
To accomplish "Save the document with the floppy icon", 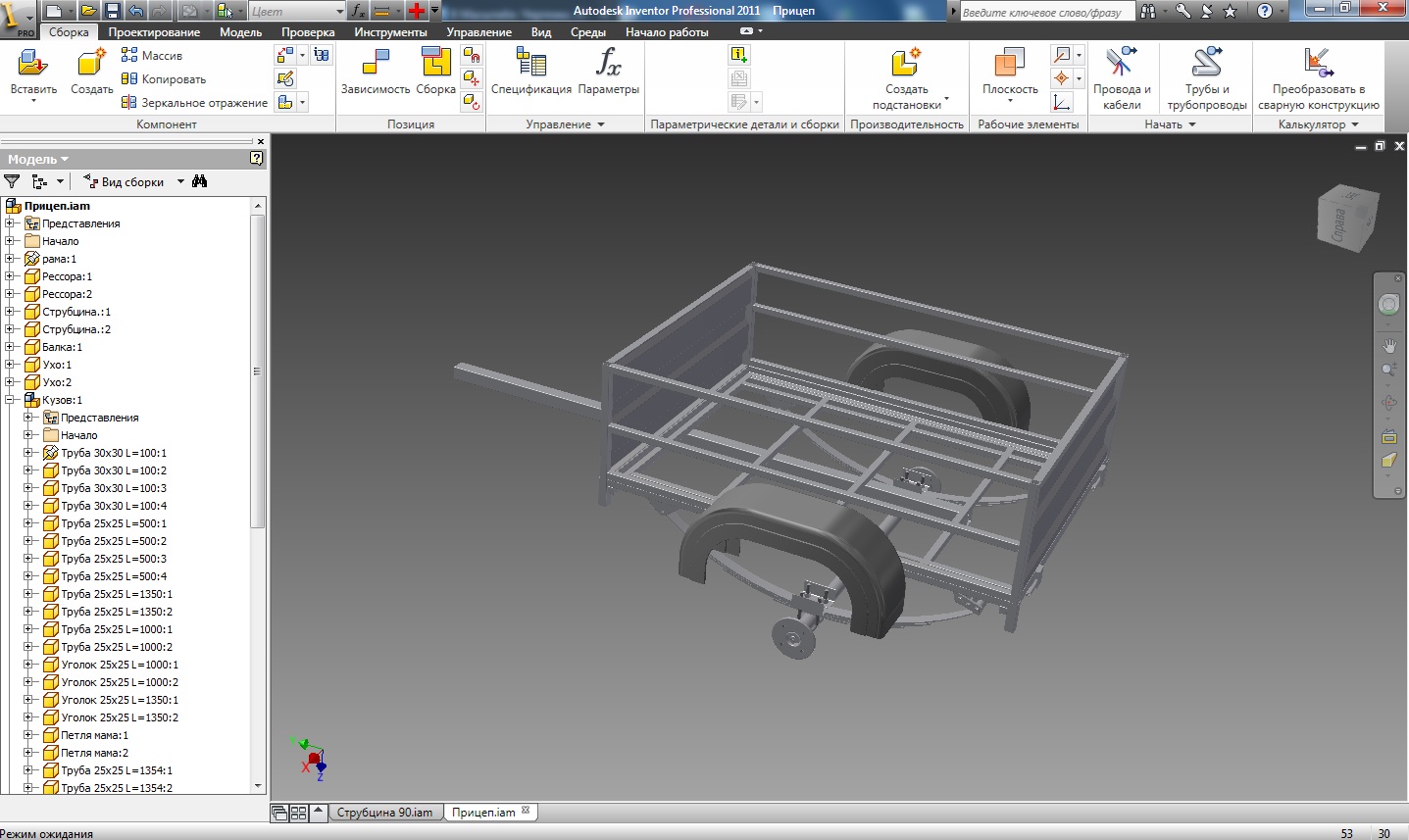I will click(112, 11).
